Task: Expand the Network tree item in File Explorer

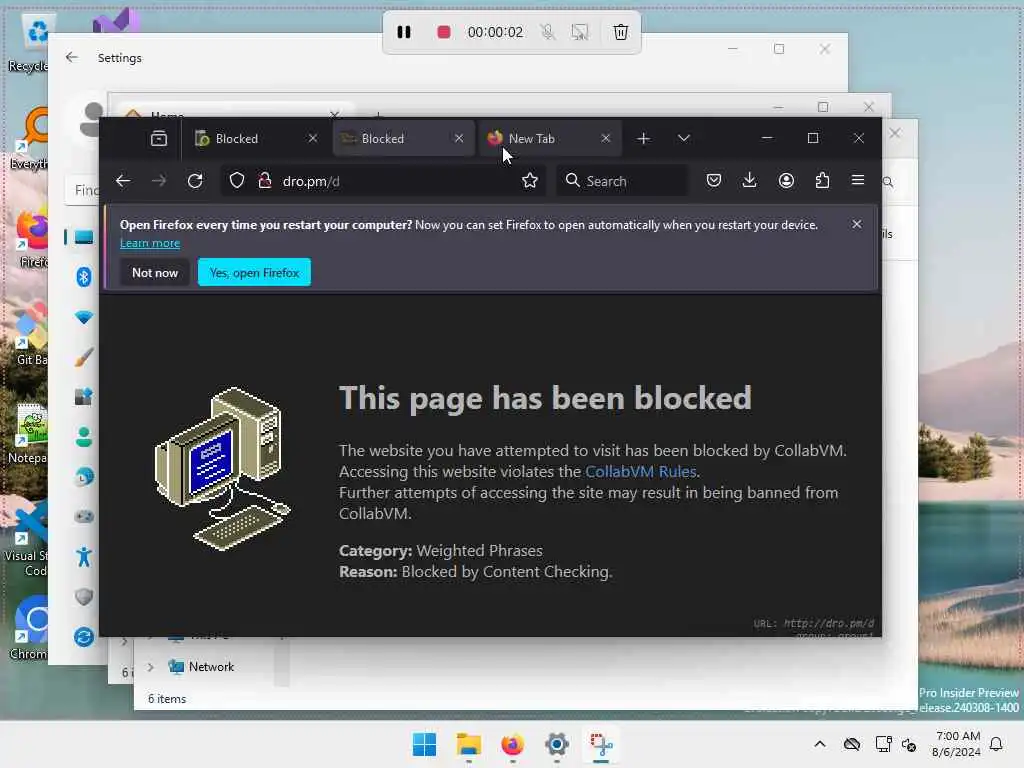Action: [150, 667]
